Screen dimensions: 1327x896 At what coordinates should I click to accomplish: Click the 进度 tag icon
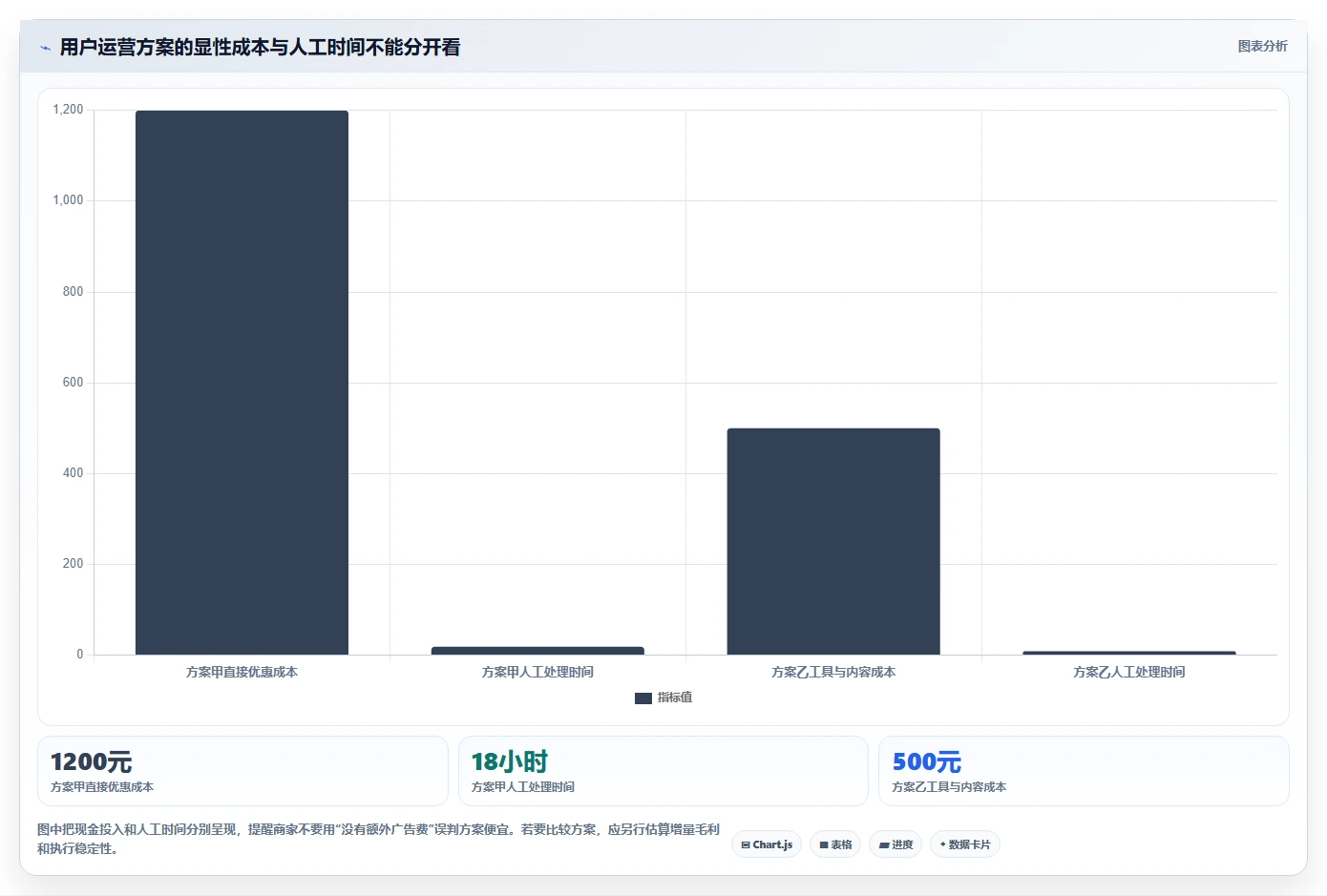coord(884,845)
